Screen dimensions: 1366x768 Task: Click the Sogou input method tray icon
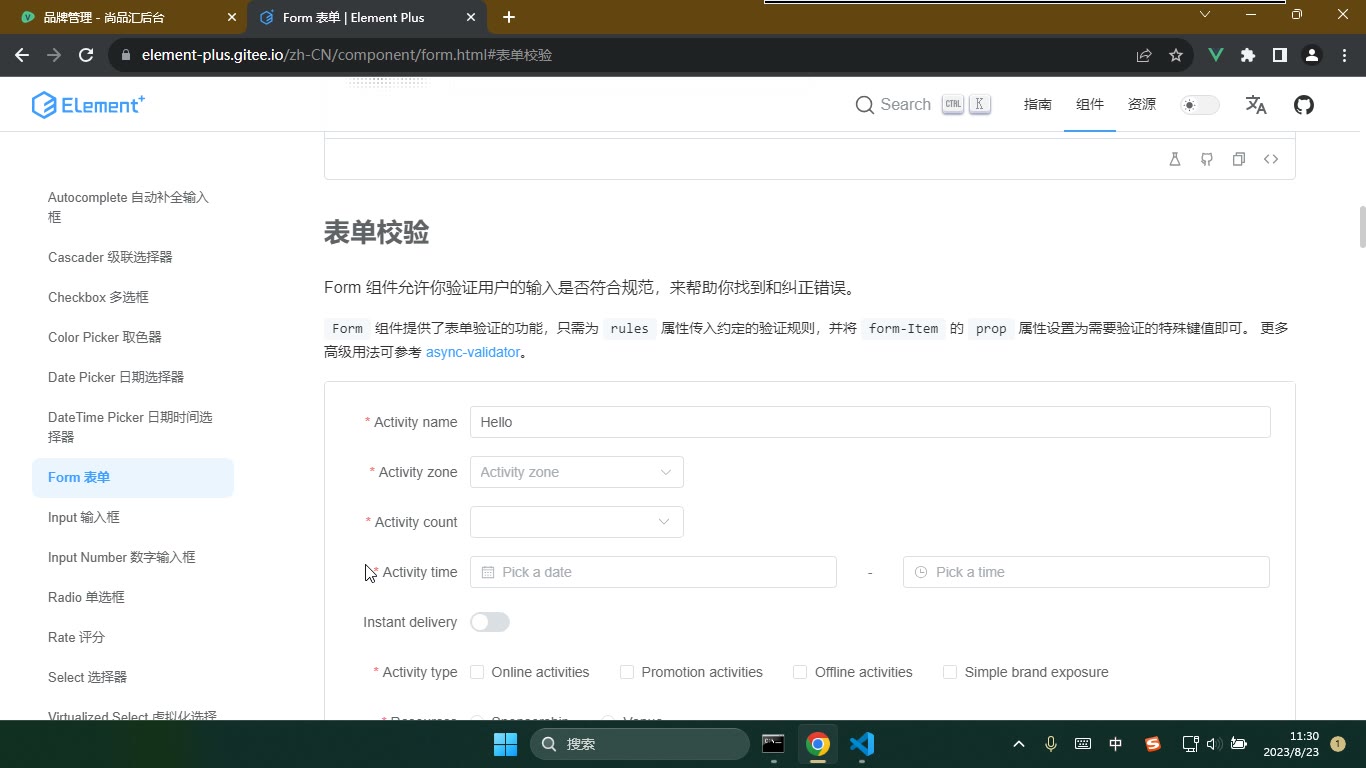[1153, 744]
